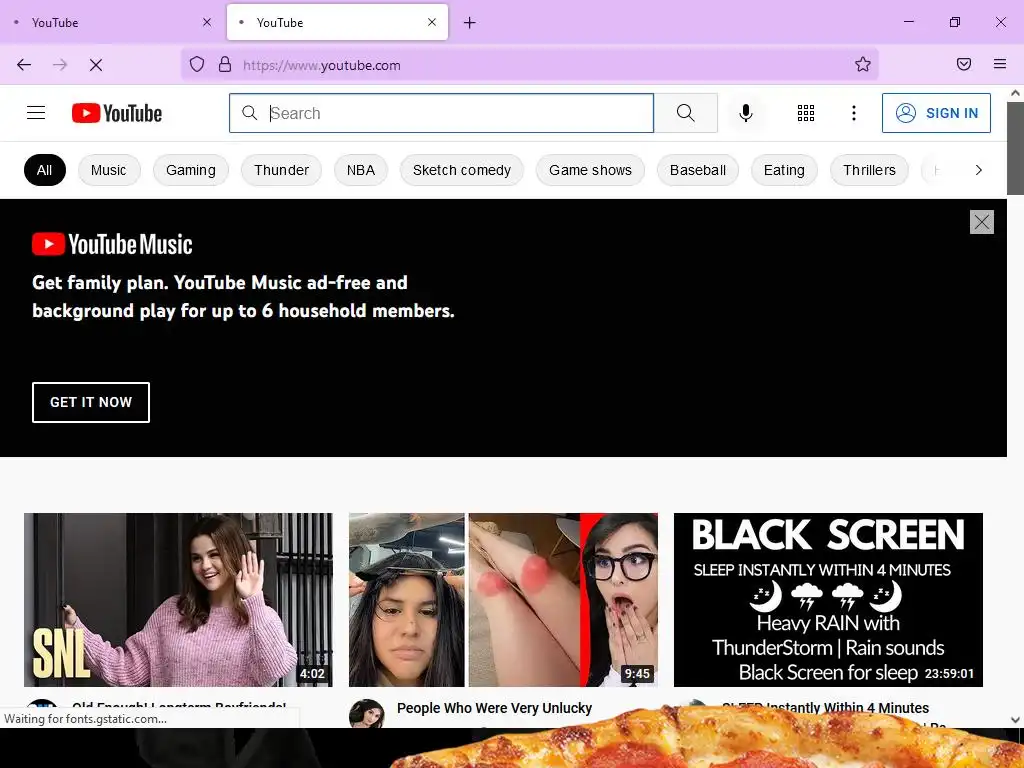
Task: Open the YouTube three-dot settings menu
Action: (x=854, y=113)
